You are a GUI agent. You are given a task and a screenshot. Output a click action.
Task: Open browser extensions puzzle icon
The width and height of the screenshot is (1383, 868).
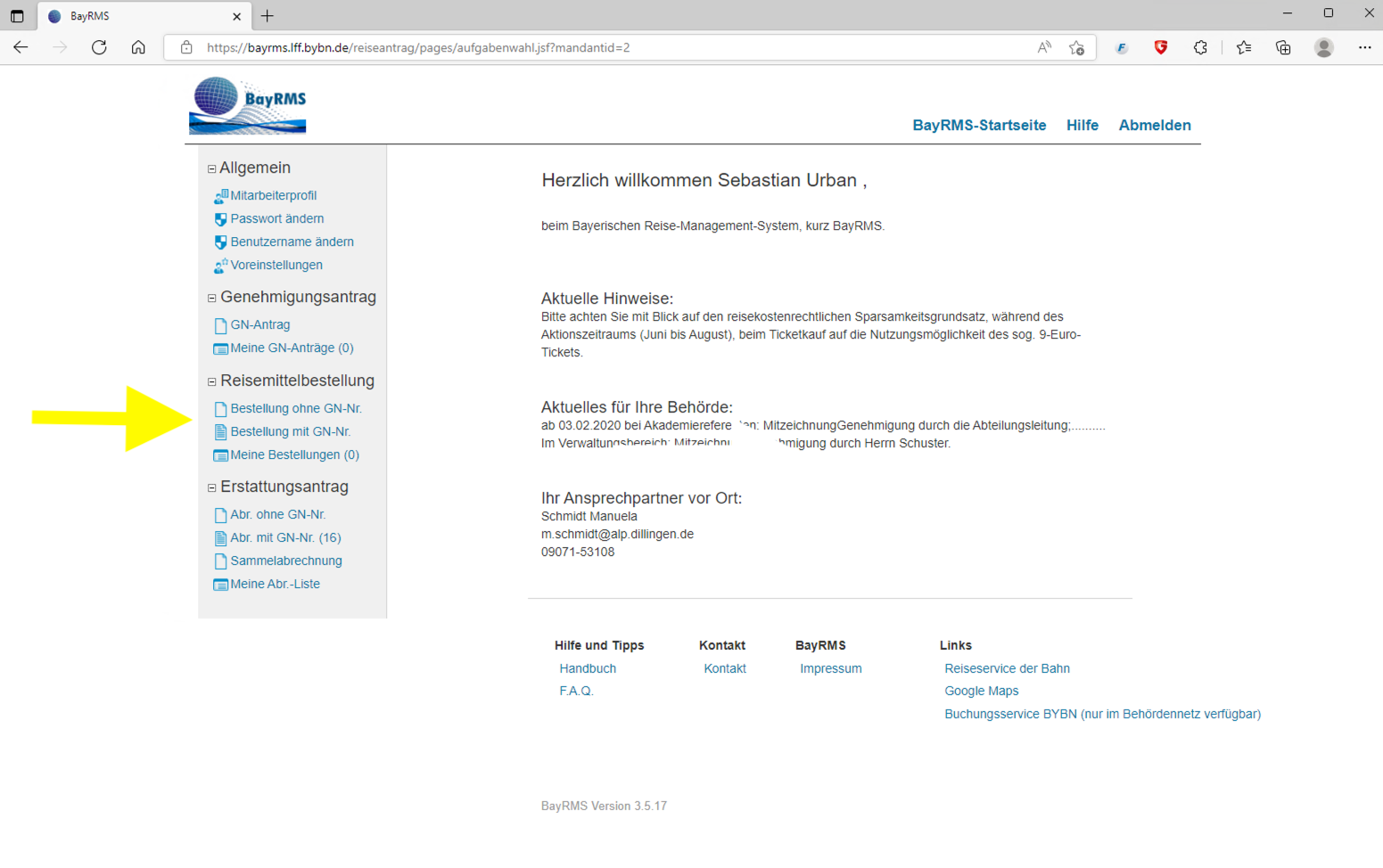pos(1200,48)
